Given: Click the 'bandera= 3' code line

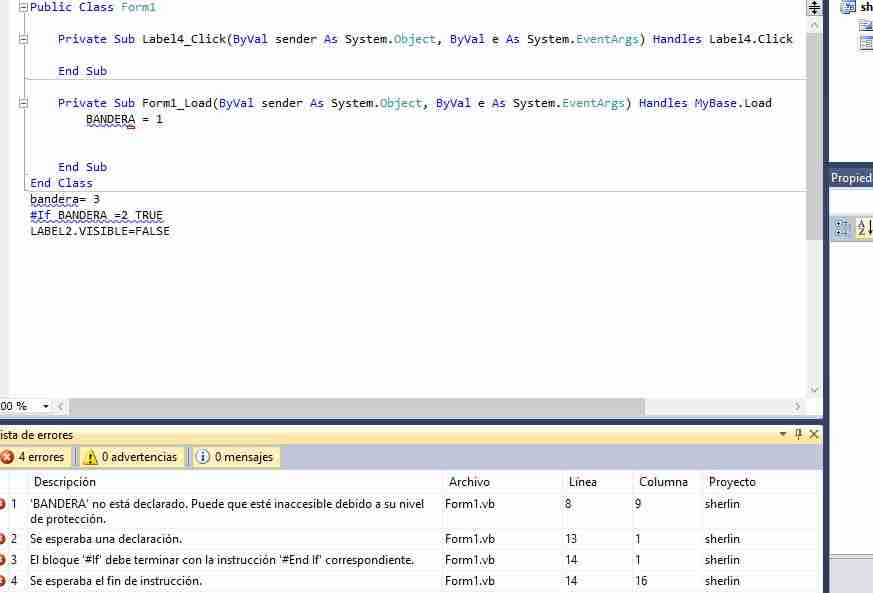Looking at the screenshot, I should coord(65,199).
